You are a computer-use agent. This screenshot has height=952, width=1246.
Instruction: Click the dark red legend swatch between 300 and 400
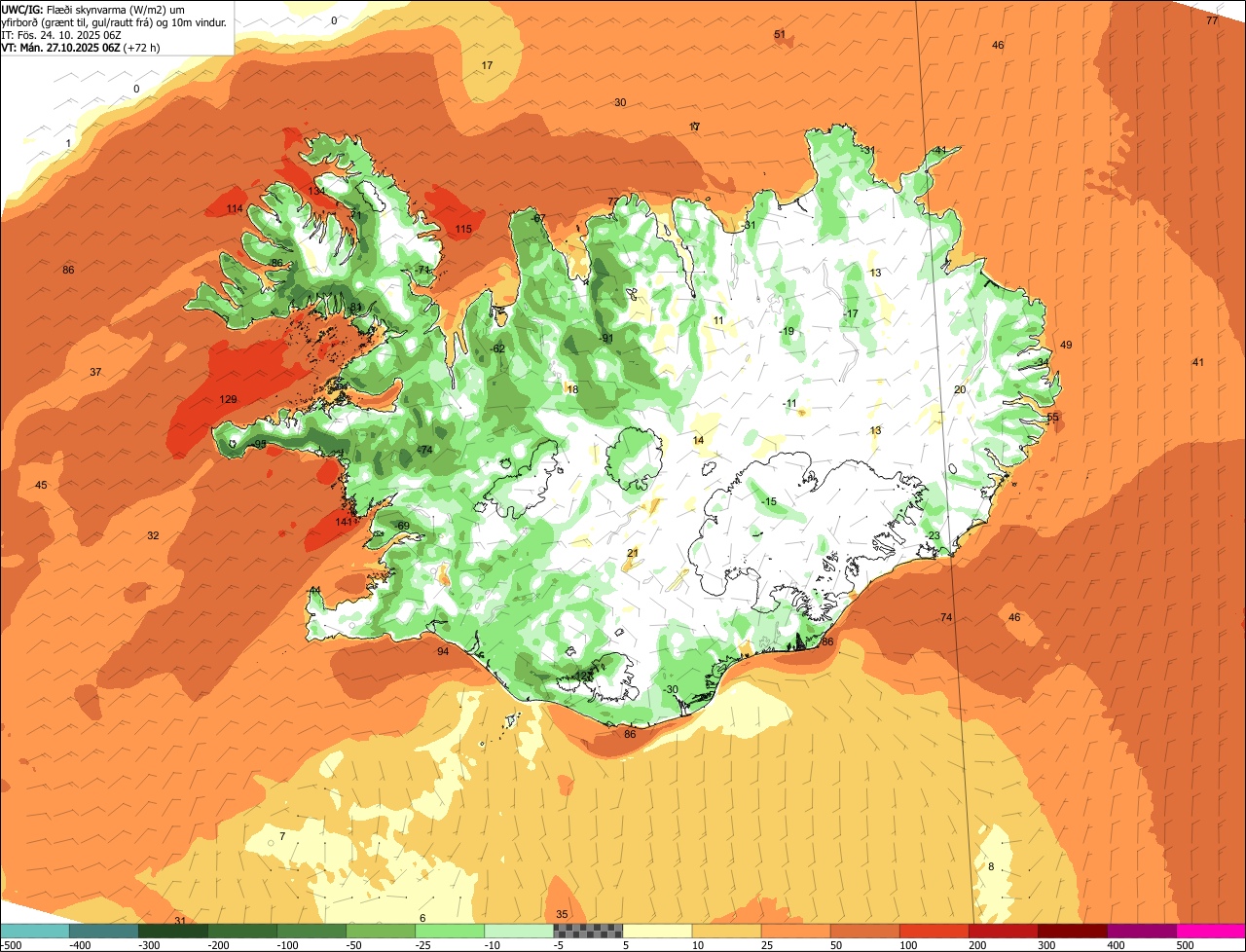(1073, 931)
